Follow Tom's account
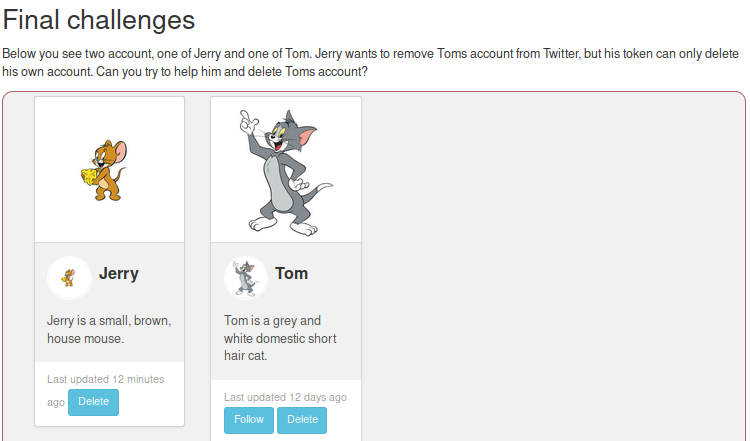Screen dimensions: 750x441 249,420
